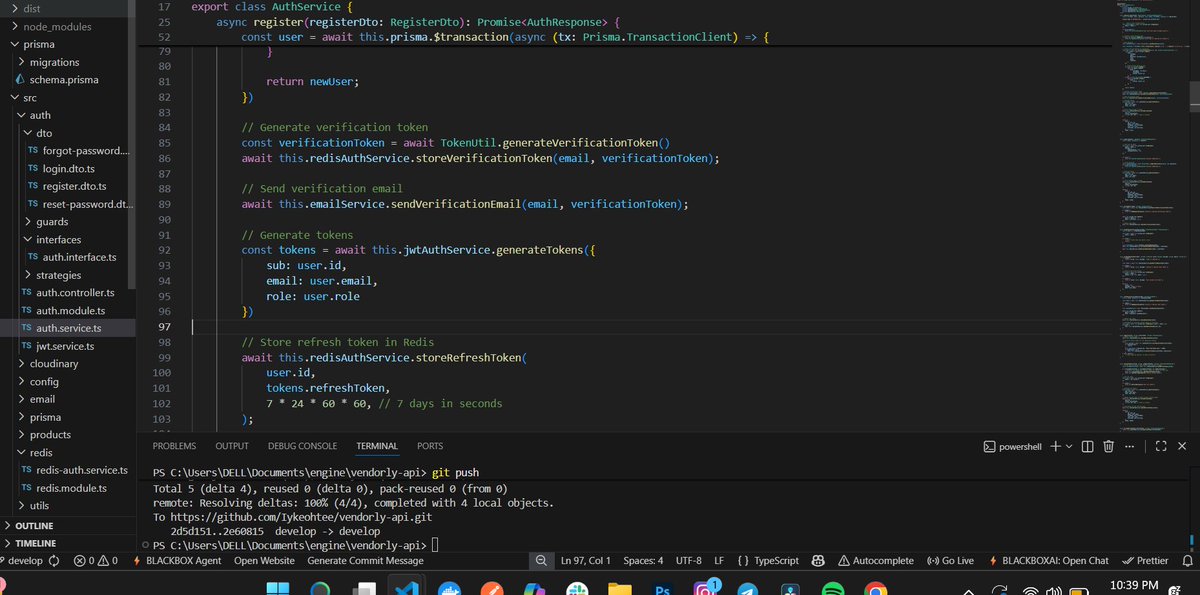Switch to the PROBLEMS tab
Viewport: 1200px width, 595px height.
[x=174, y=446]
